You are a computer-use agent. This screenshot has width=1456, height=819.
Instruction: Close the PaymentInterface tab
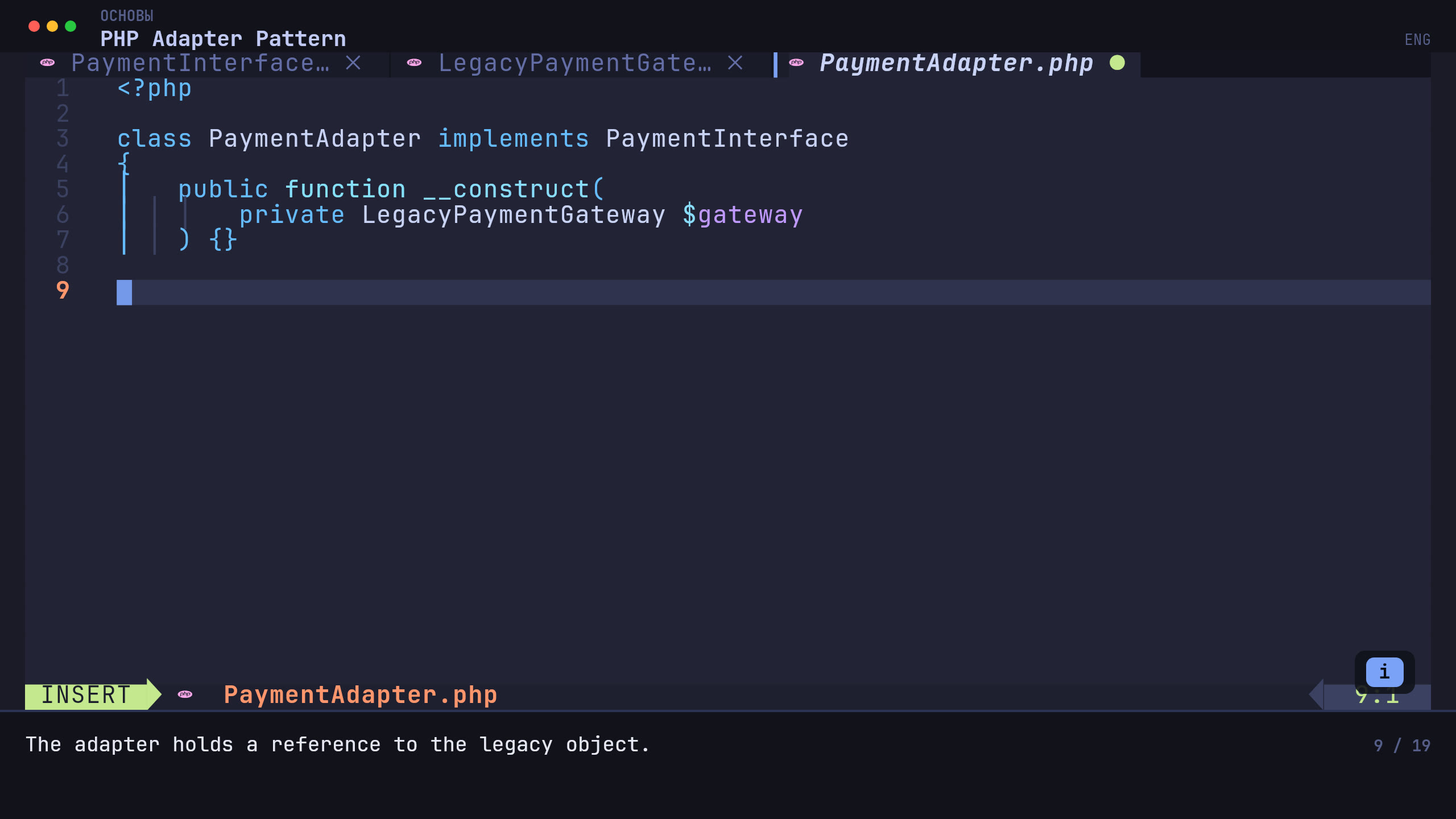[353, 63]
